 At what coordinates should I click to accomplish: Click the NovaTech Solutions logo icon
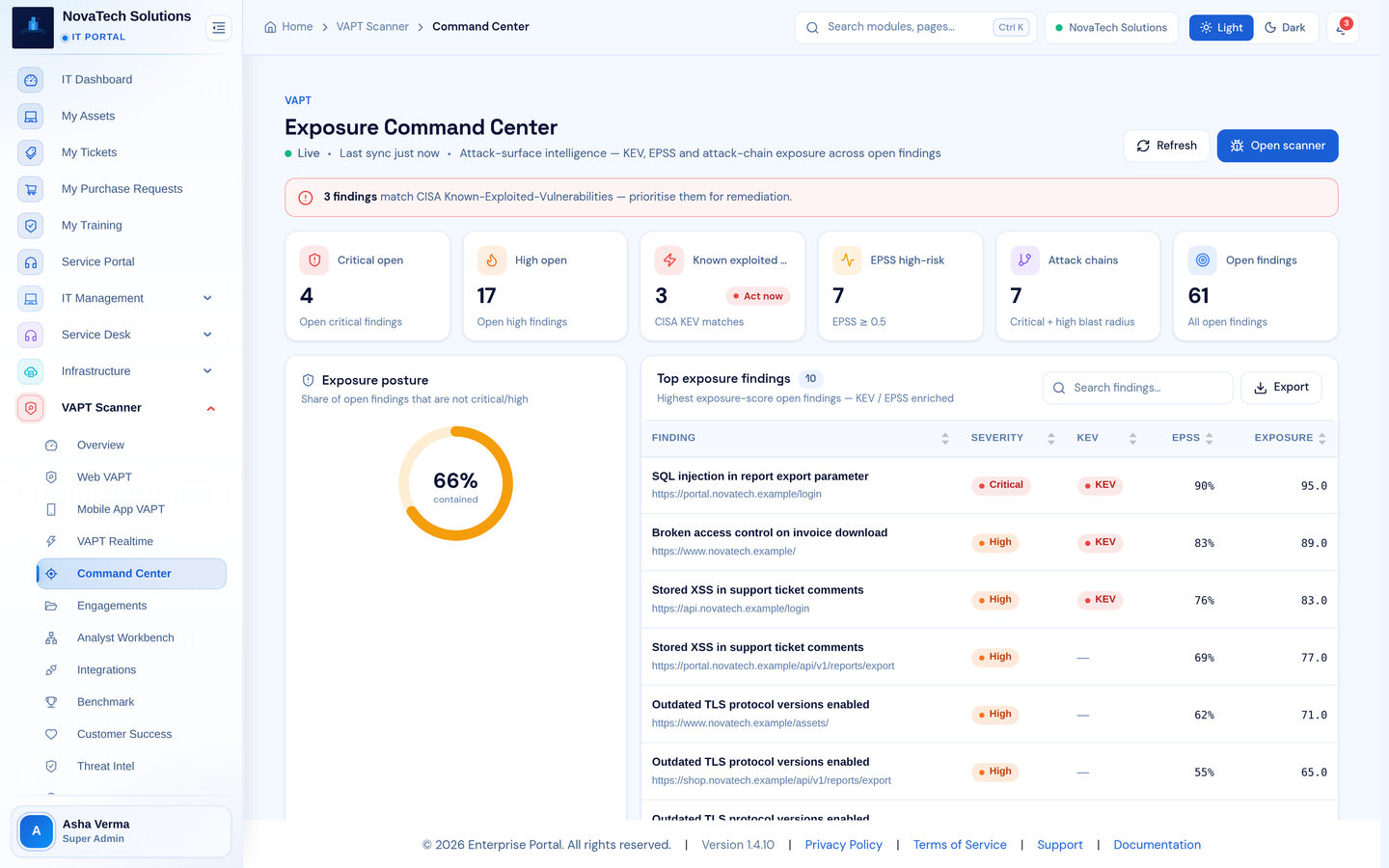click(33, 27)
